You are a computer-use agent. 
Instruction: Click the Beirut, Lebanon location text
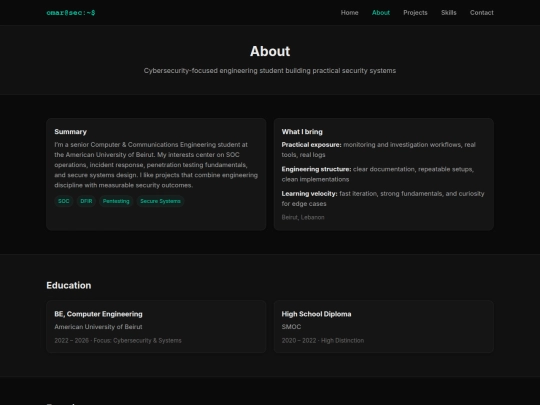click(x=303, y=217)
